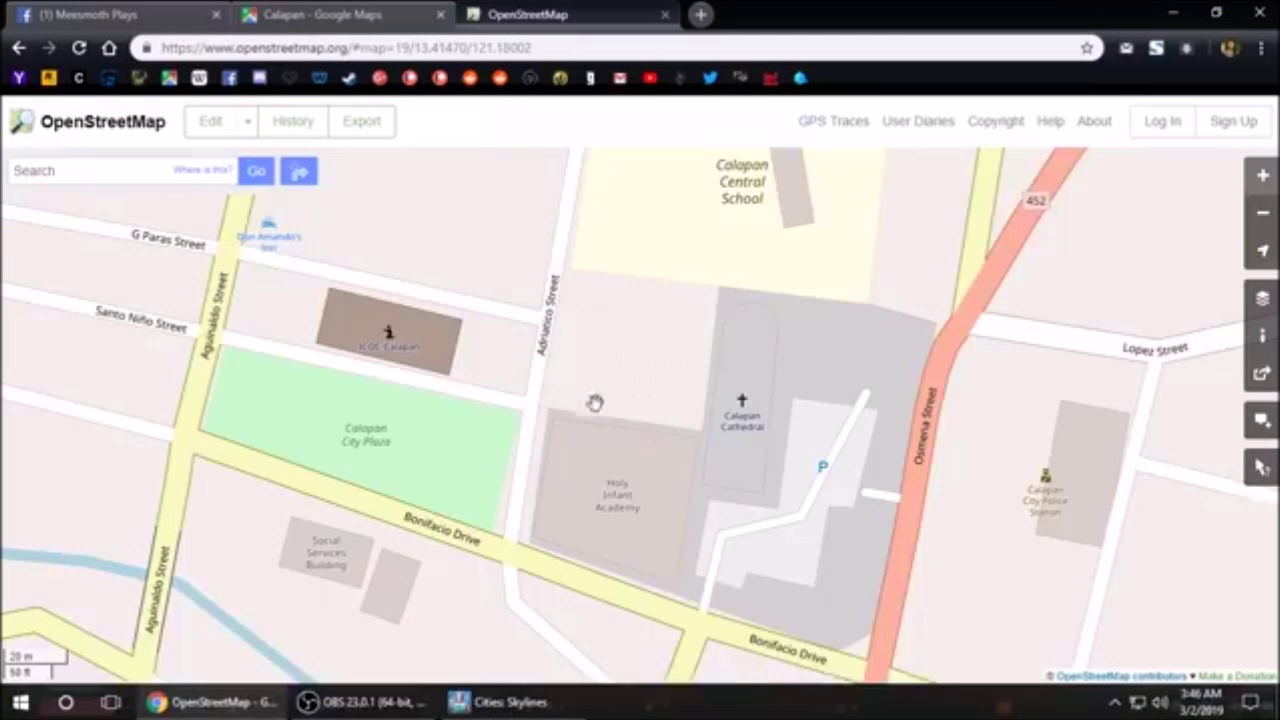Open the map Layers panel
Screen dimensions: 1280x720
tap(1262, 298)
